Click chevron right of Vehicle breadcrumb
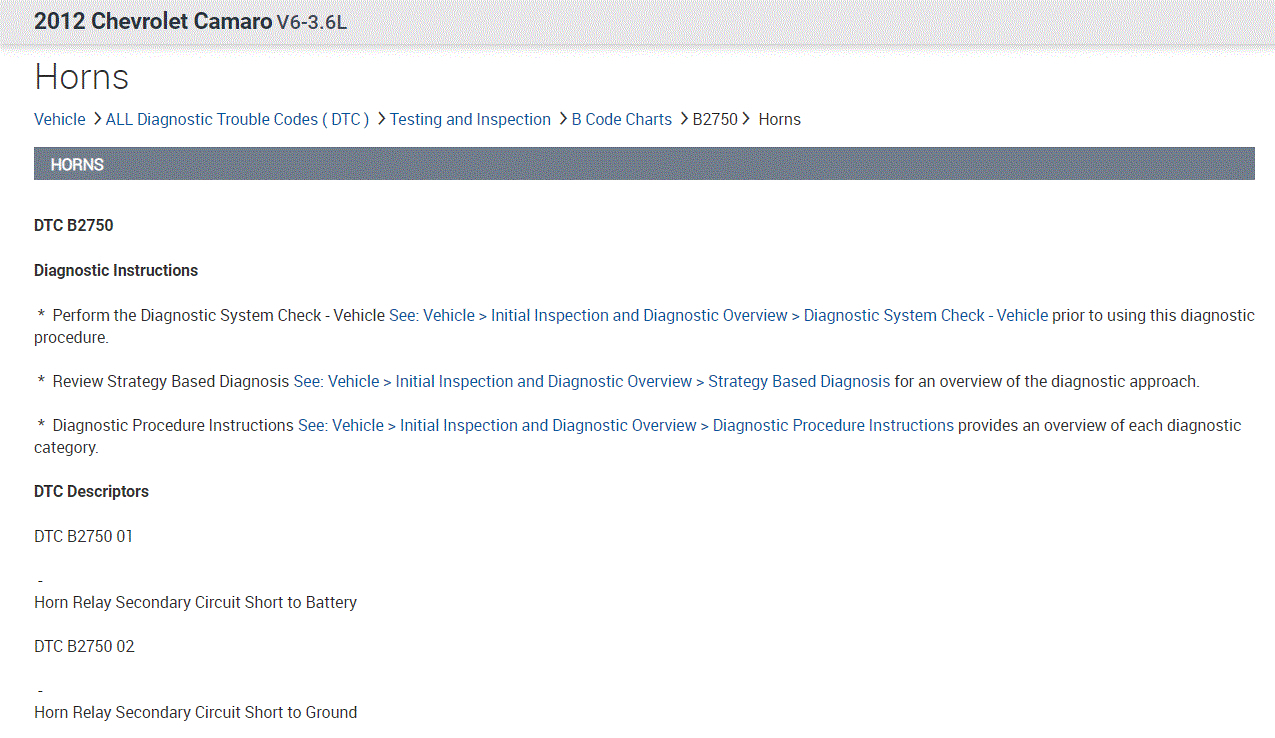 [97, 119]
